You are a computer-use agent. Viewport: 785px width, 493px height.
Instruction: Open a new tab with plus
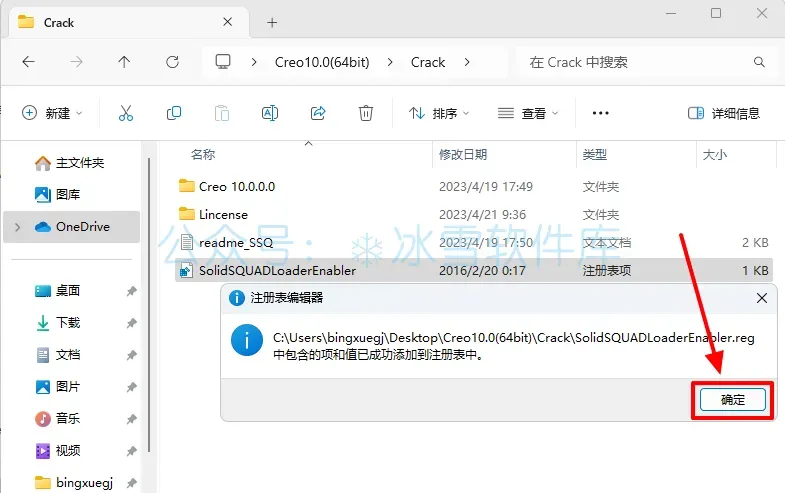[x=272, y=23]
